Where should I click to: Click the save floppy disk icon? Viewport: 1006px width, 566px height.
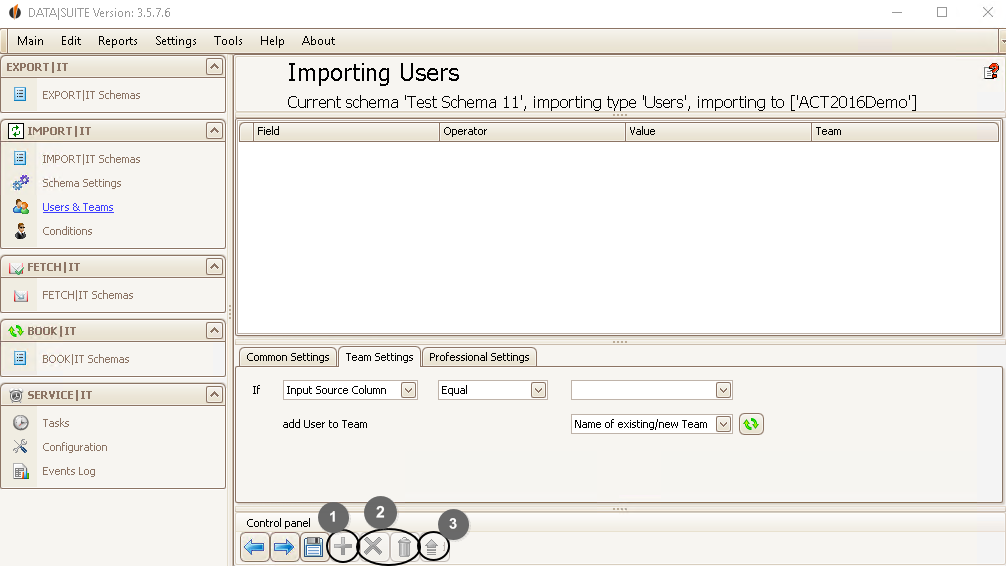(313, 547)
